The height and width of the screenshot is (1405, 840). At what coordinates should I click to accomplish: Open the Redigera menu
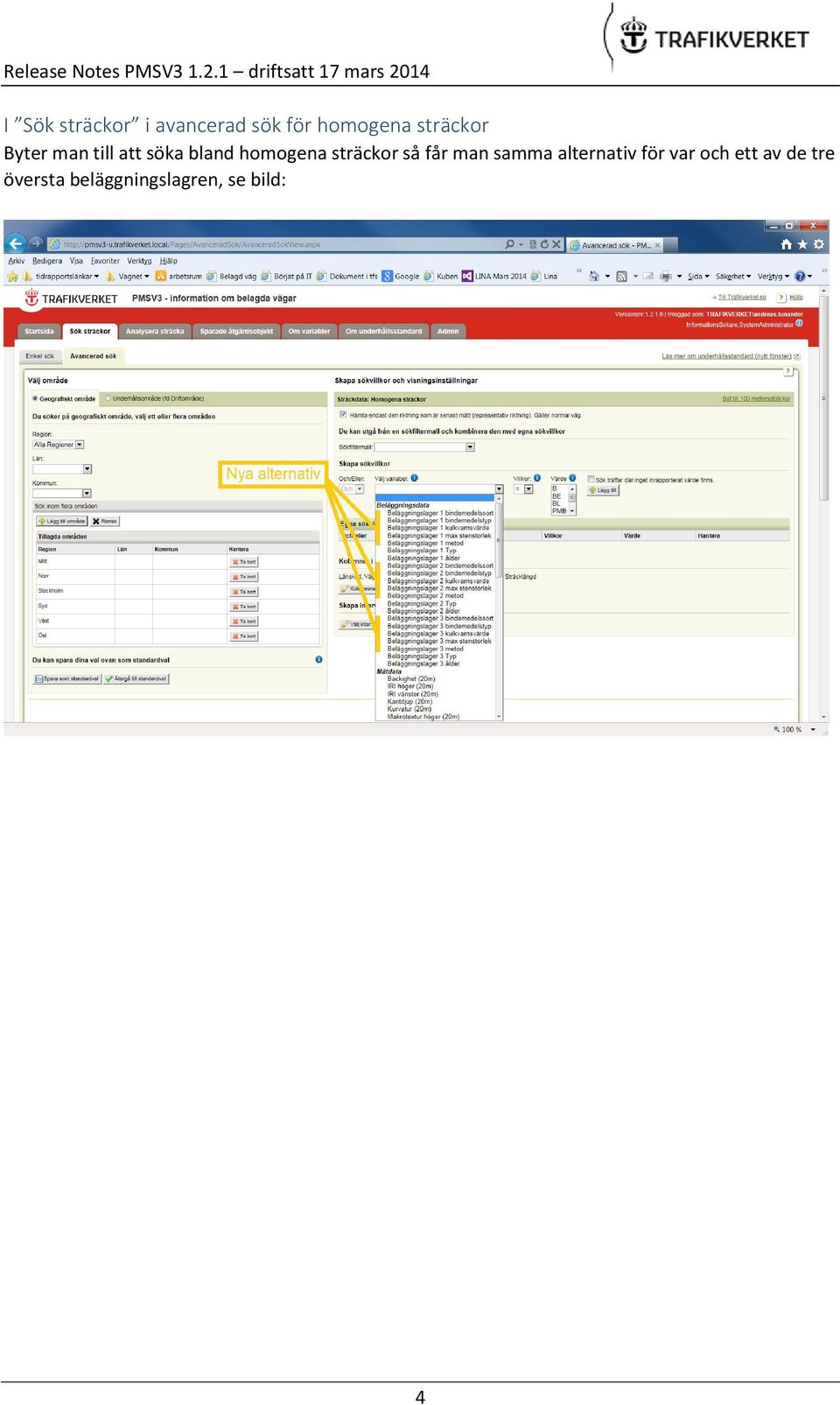pos(47,261)
